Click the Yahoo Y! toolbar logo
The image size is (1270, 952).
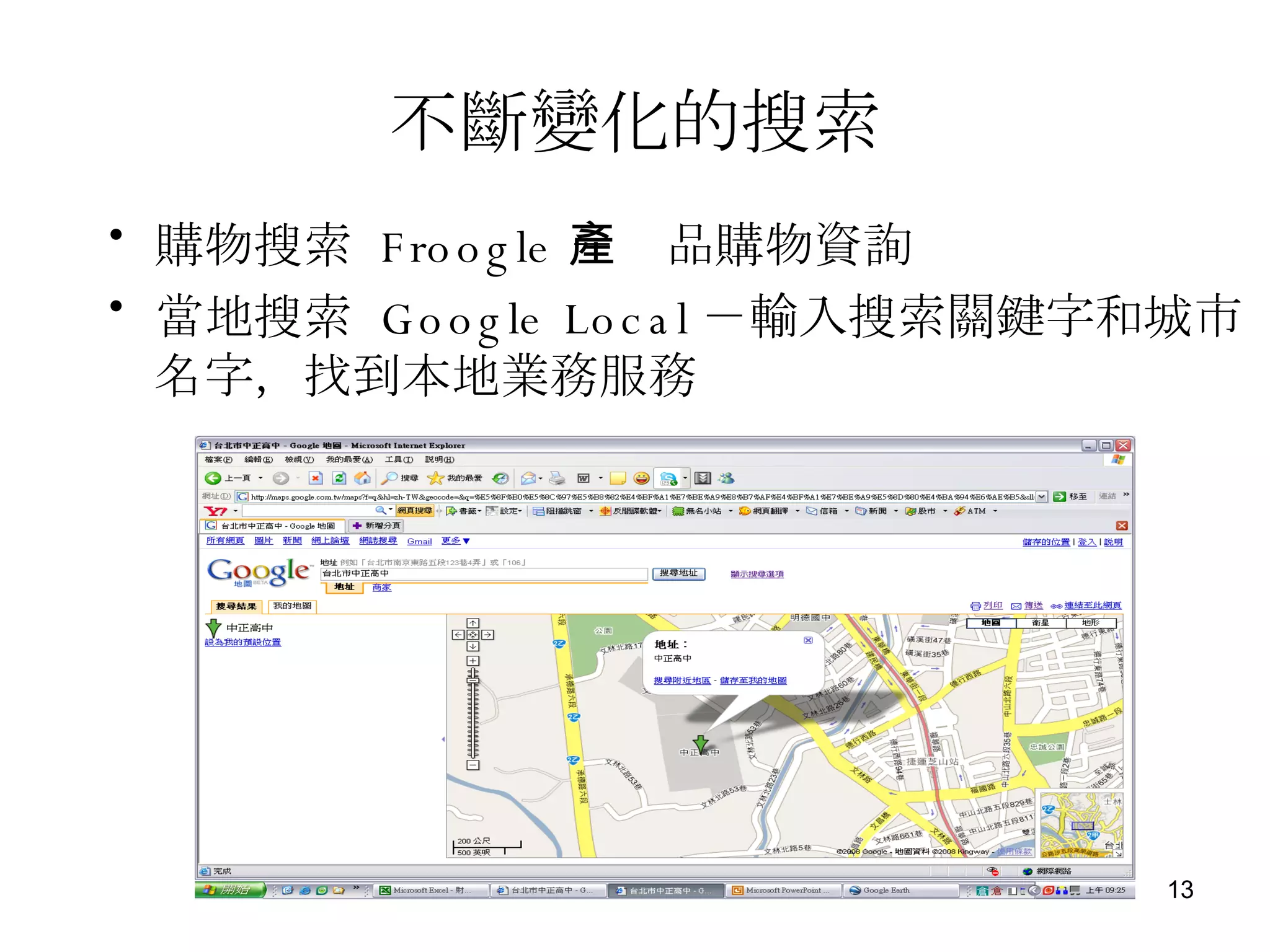point(215,511)
